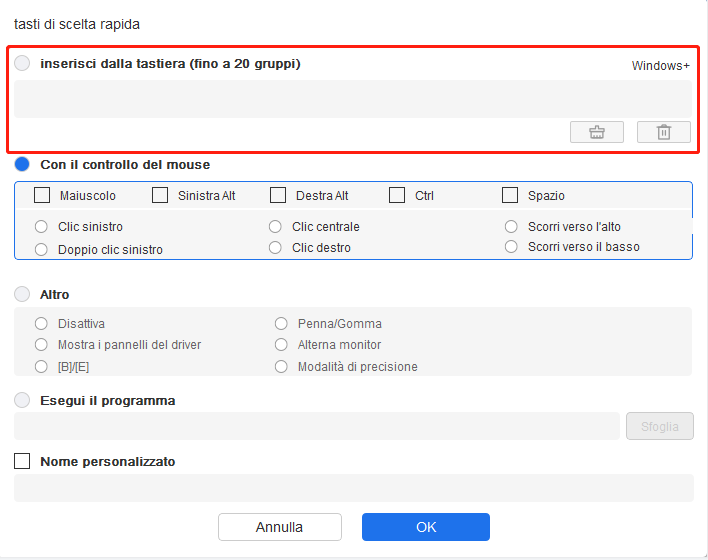
Task: Click the trash delete icon button
Action: [x=663, y=132]
